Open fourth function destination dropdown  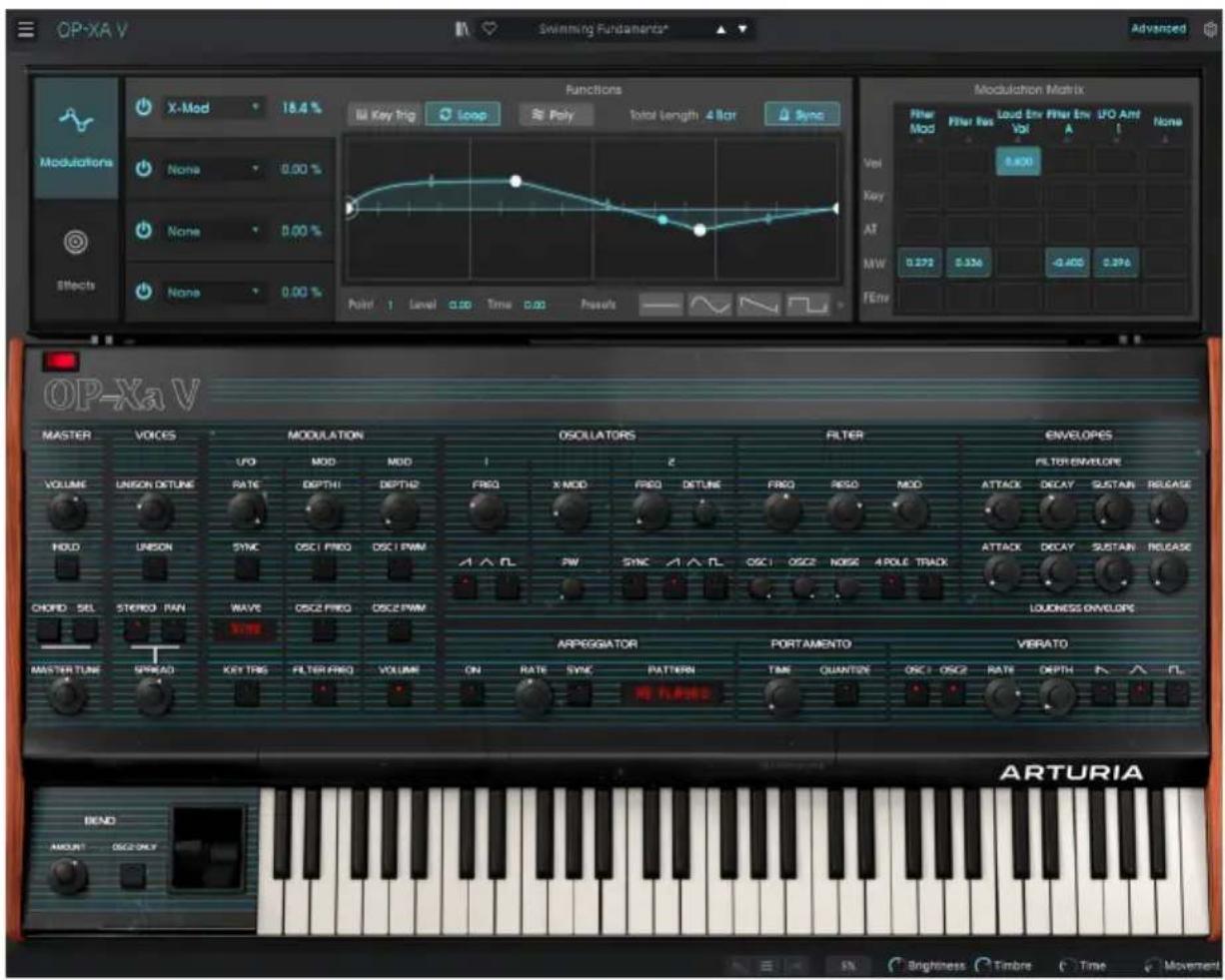point(213,292)
